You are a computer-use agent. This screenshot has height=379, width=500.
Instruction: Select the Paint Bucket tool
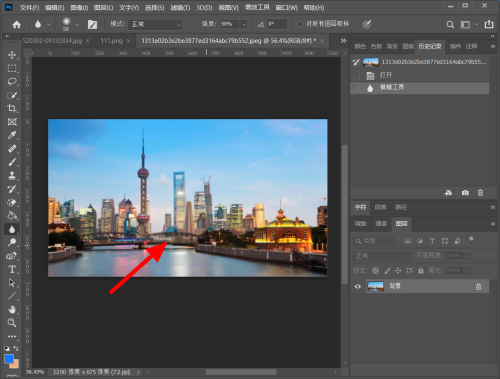pos(12,216)
